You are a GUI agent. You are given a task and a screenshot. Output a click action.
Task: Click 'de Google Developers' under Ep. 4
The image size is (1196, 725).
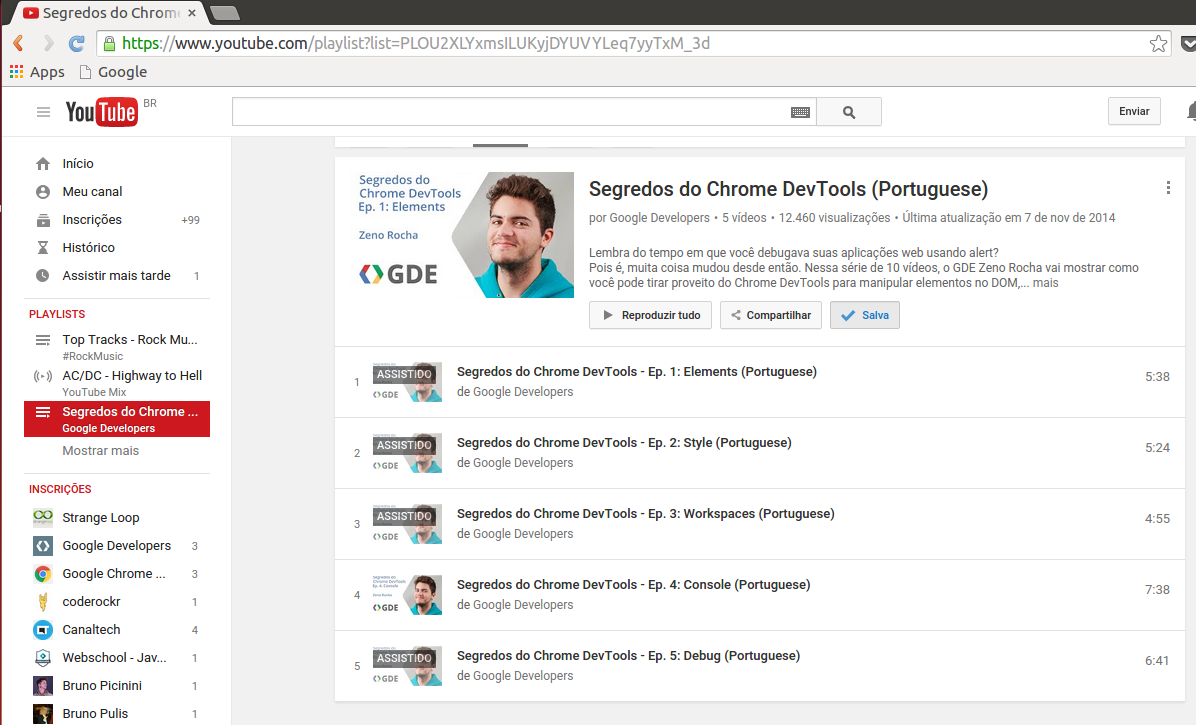[515, 605]
